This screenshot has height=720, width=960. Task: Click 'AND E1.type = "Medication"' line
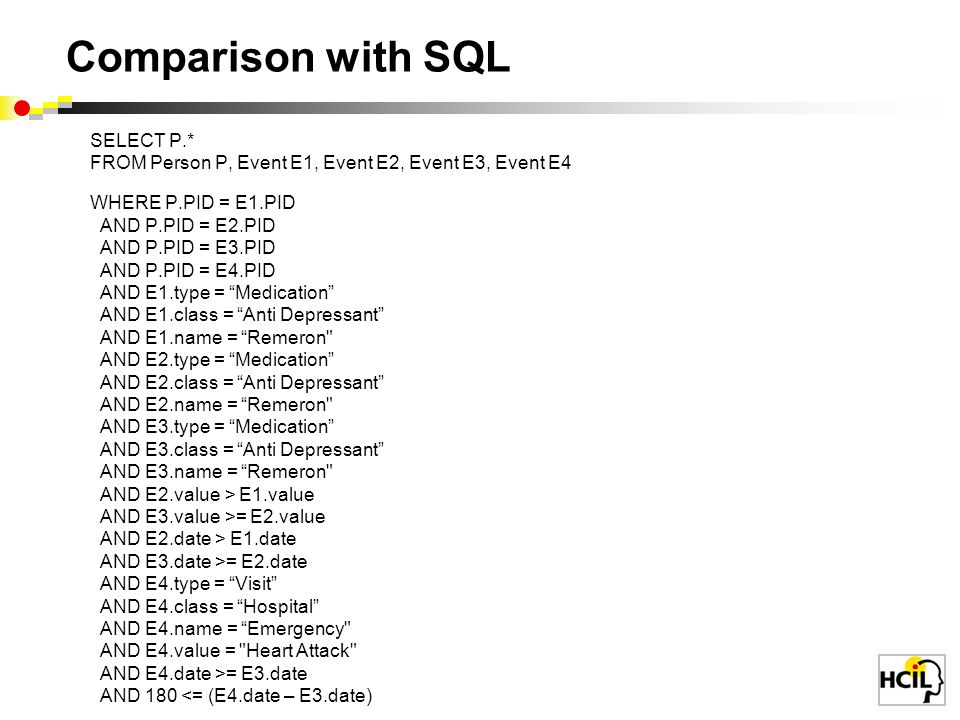(x=217, y=293)
